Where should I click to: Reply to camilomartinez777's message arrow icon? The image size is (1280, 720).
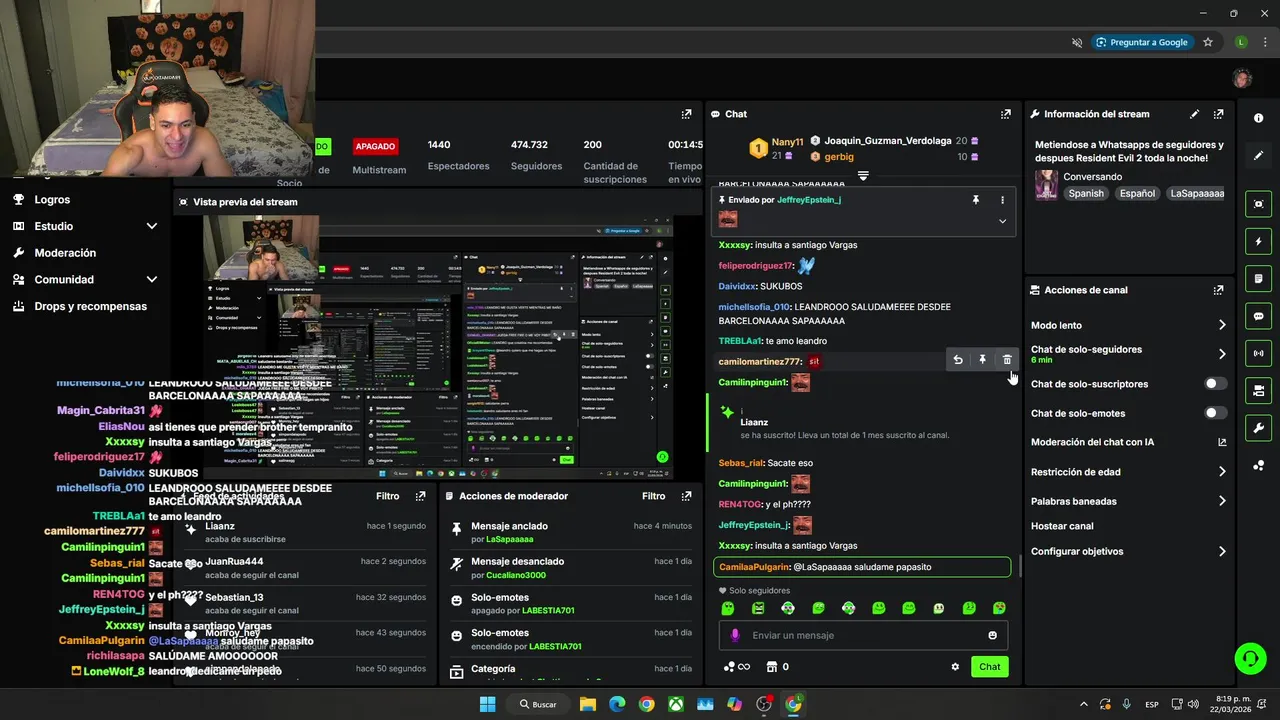[958, 360]
